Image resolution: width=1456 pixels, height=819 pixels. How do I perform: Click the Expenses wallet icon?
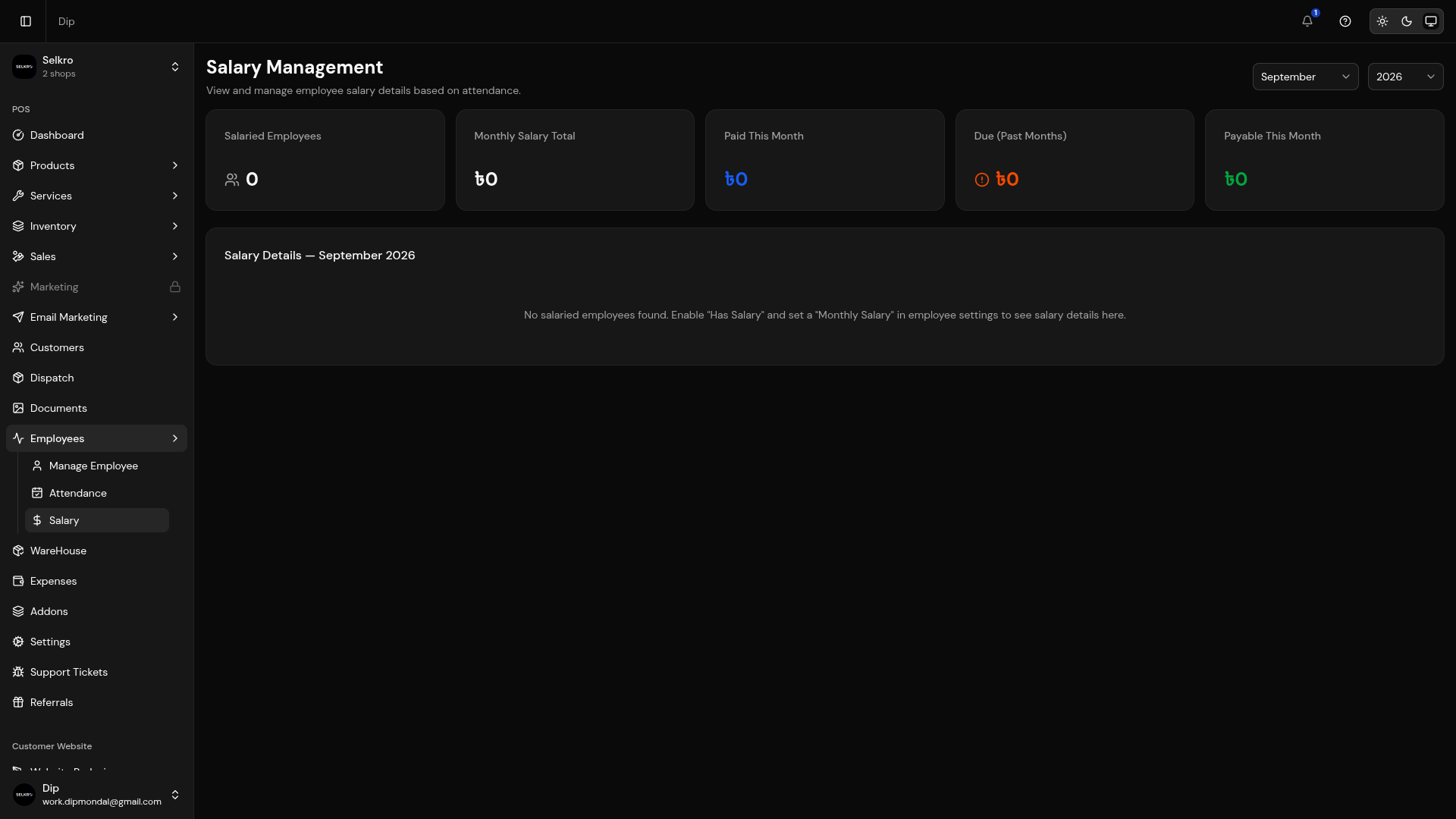click(18, 581)
